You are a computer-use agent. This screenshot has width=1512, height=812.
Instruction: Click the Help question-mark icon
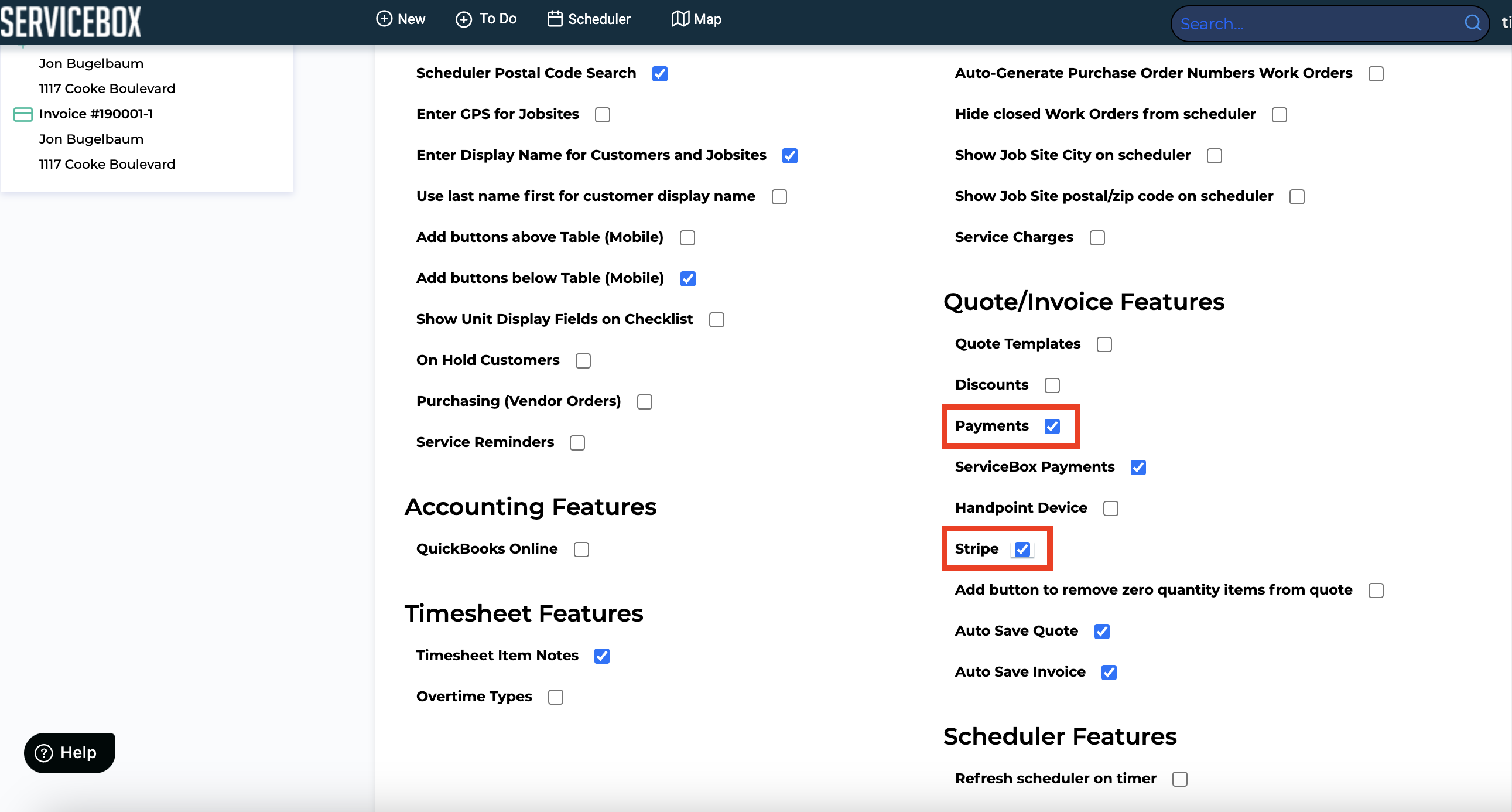pyautogui.click(x=44, y=753)
